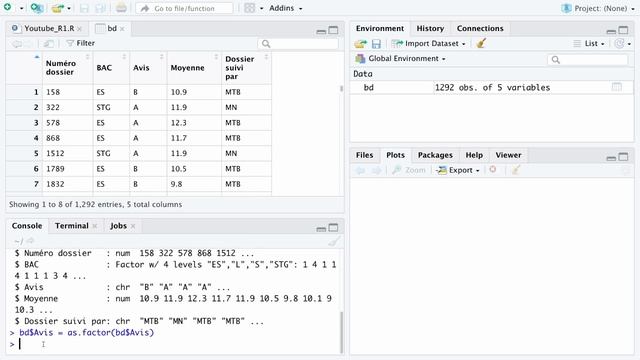The width and height of the screenshot is (640, 360).
Task: Open the Project: (None) menu
Action: pos(598,8)
